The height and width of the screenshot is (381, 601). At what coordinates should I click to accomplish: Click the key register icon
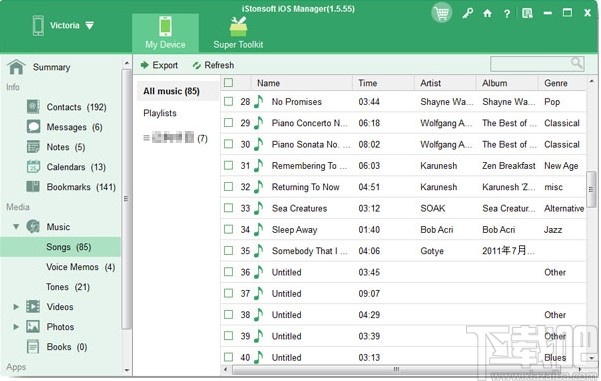[467, 14]
